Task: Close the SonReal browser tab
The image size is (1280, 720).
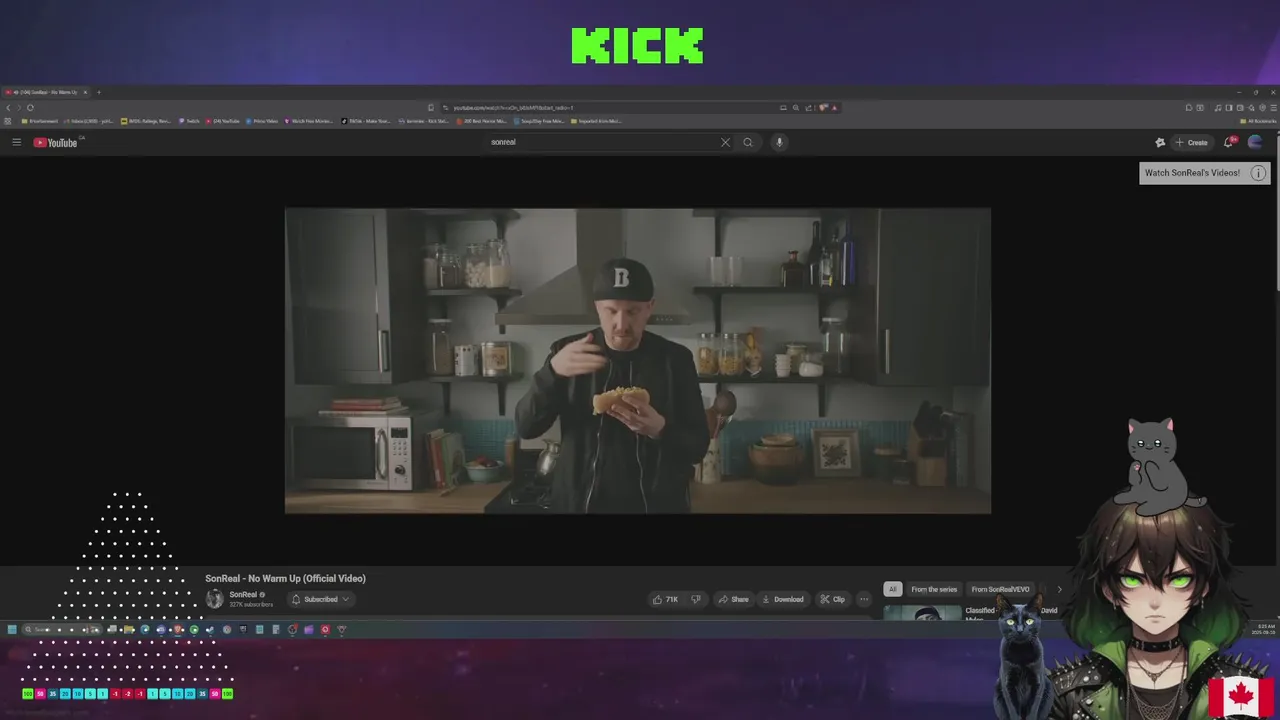Action: tap(85, 92)
